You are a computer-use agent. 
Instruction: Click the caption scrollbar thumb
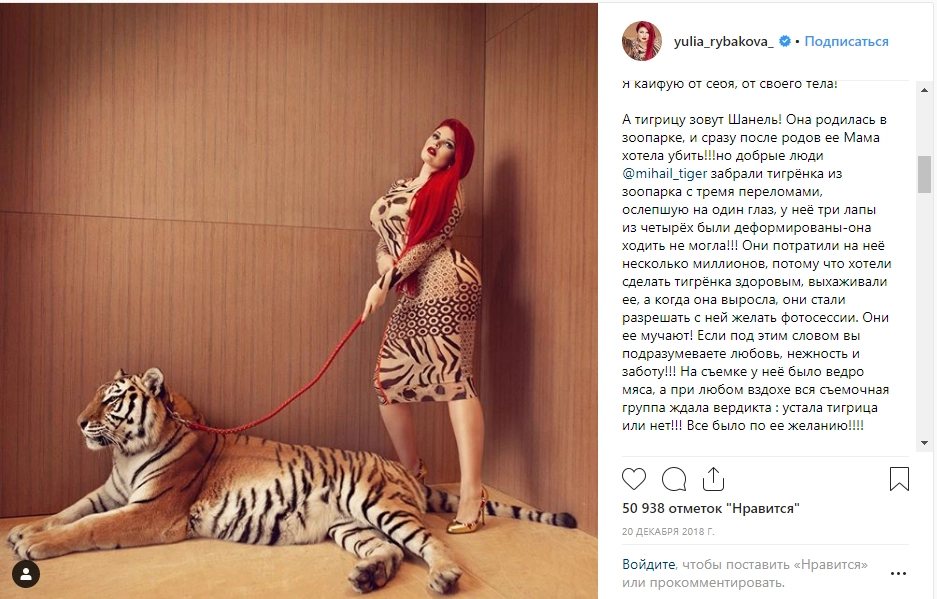[924, 174]
